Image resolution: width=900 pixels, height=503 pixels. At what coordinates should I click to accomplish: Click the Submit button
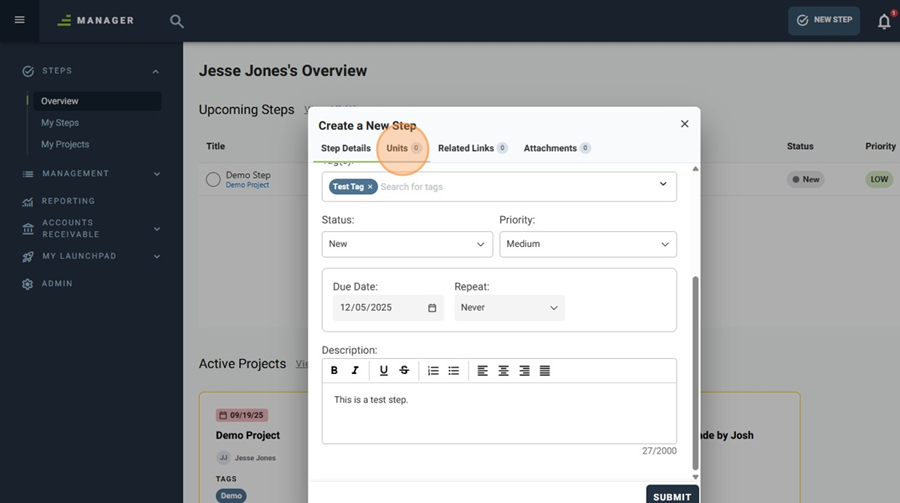[x=672, y=496]
